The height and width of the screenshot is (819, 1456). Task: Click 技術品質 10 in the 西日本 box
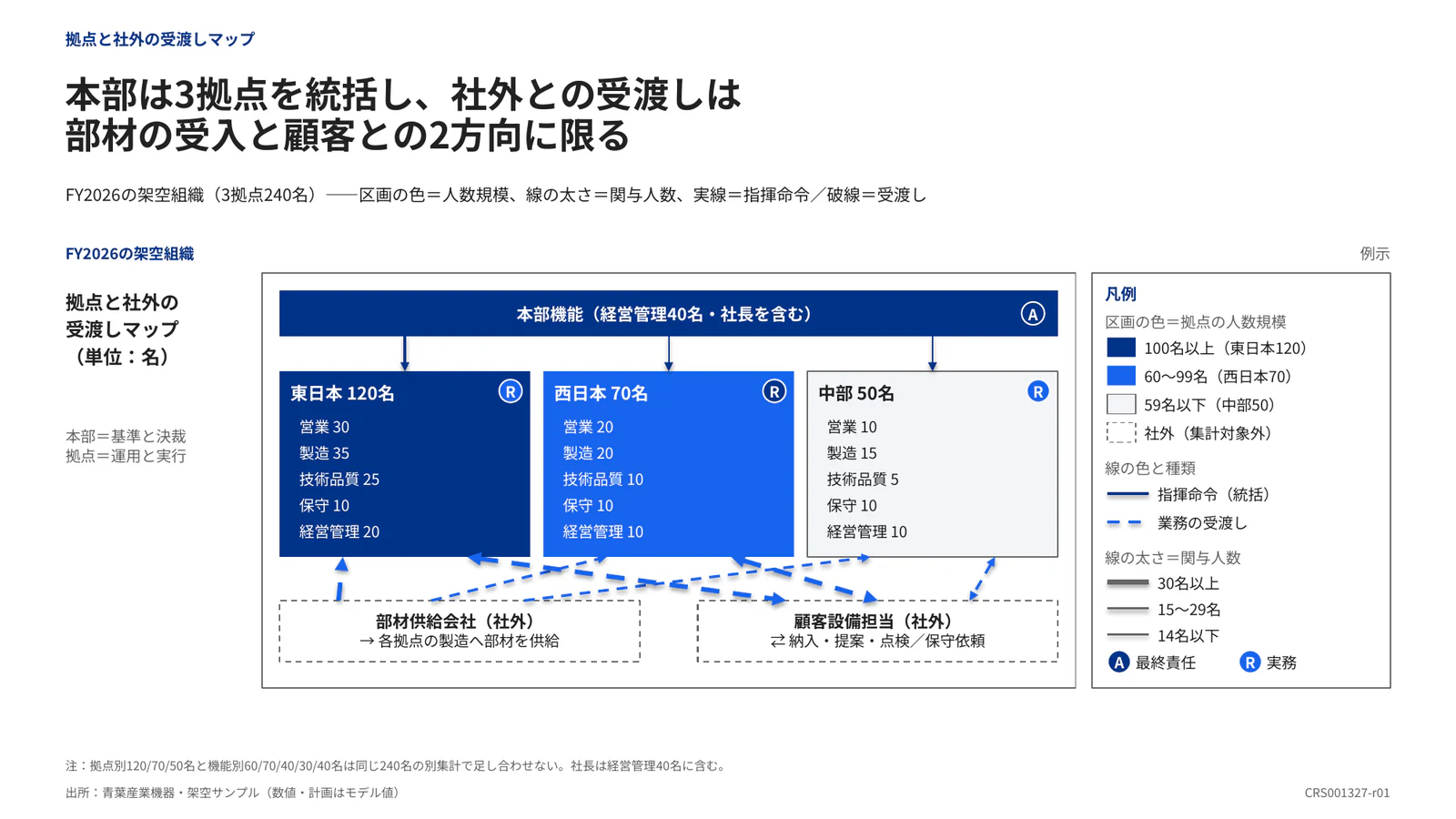[603, 480]
